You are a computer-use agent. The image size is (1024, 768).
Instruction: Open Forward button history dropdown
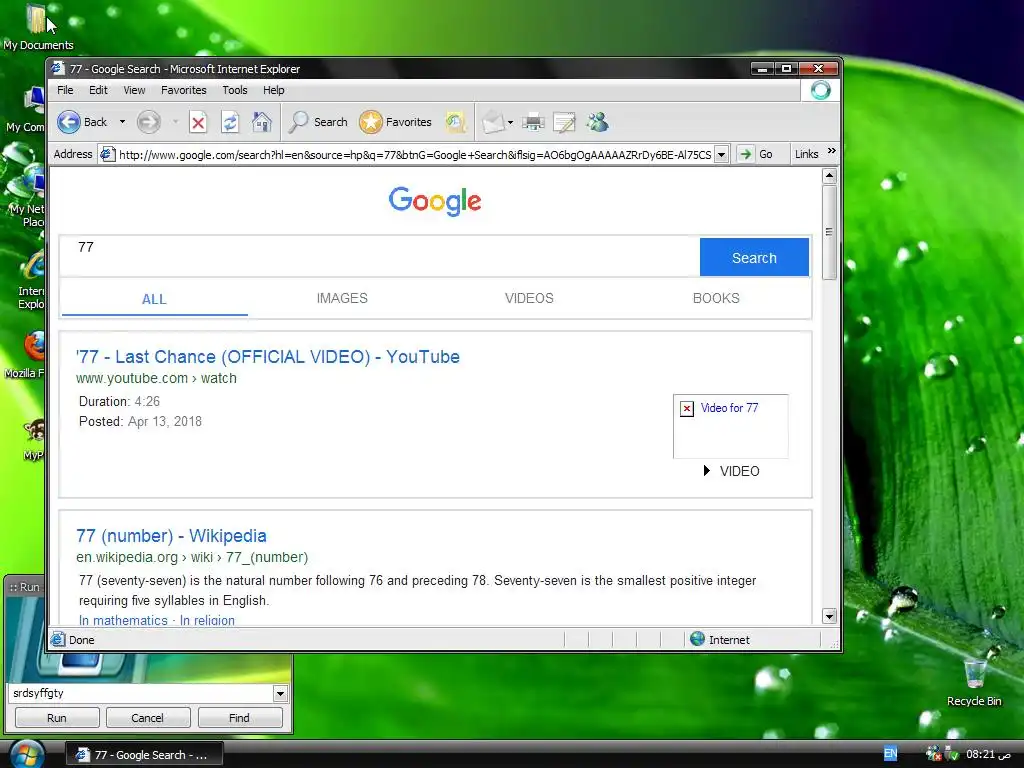coord(175,122)
